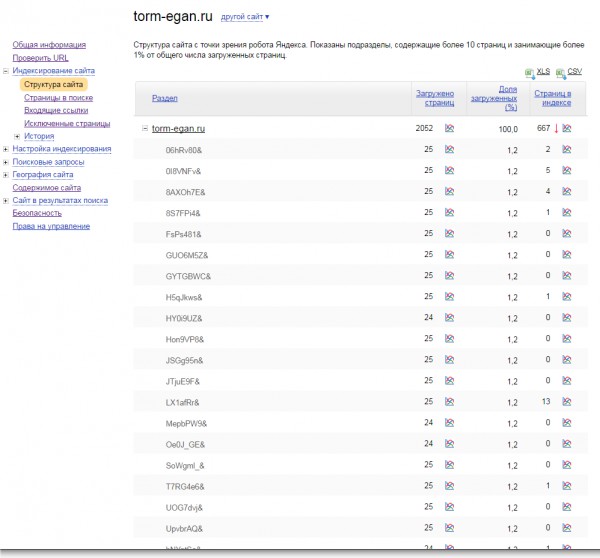Open loaded pages chart for JTjuE9F& row
The image size is (600, 558).
pos(449,381)
